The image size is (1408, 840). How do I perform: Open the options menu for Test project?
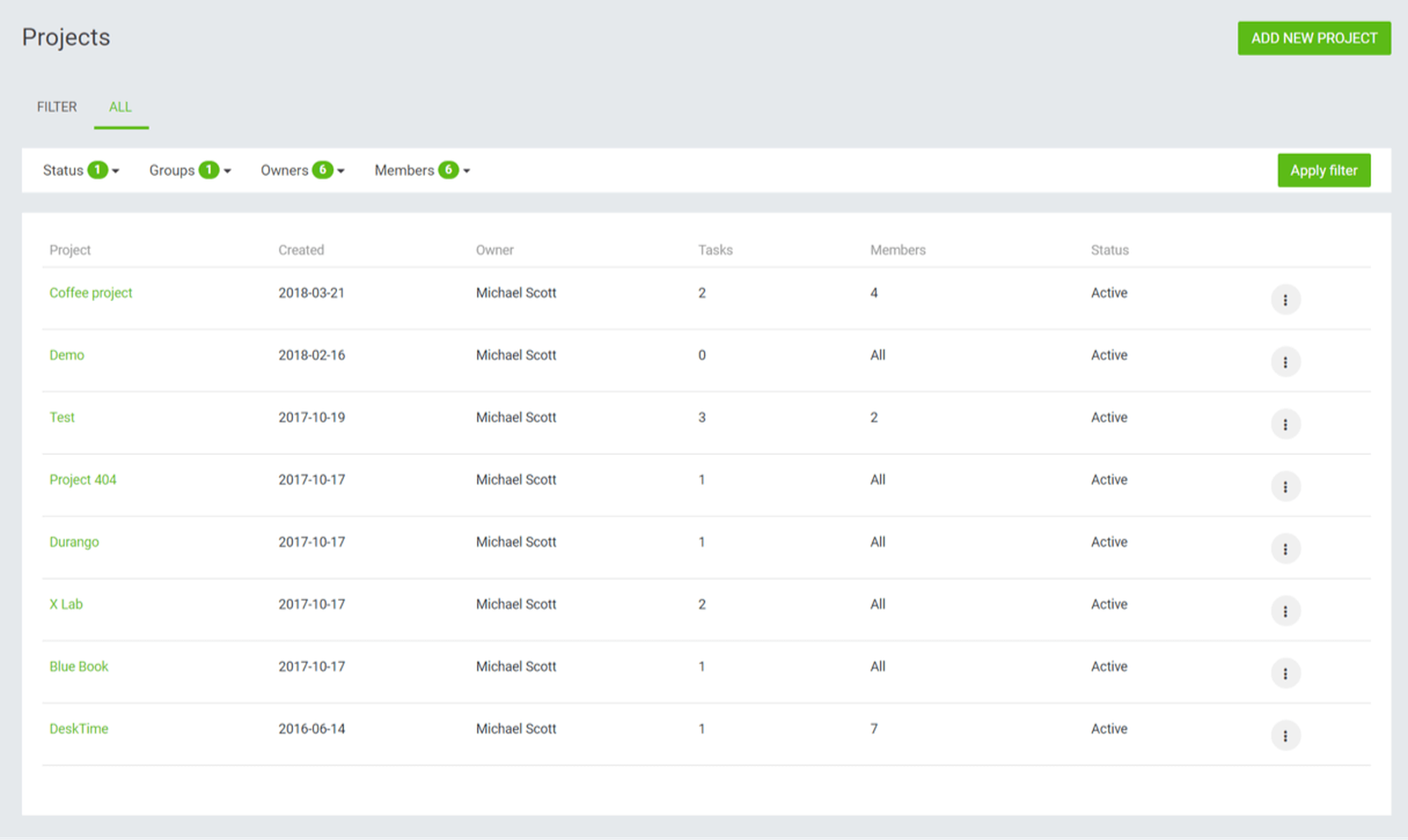tap(1287, 424)
